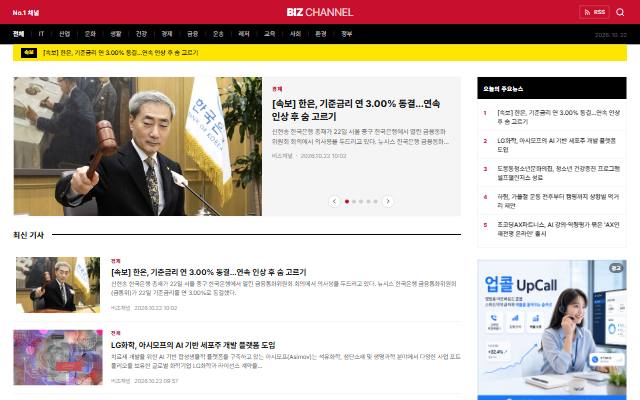Viewport: 640px width, 400px height.
Task: Click the 오늘의 주요뉴스 sidebar heading
Action: coord(503,89)
